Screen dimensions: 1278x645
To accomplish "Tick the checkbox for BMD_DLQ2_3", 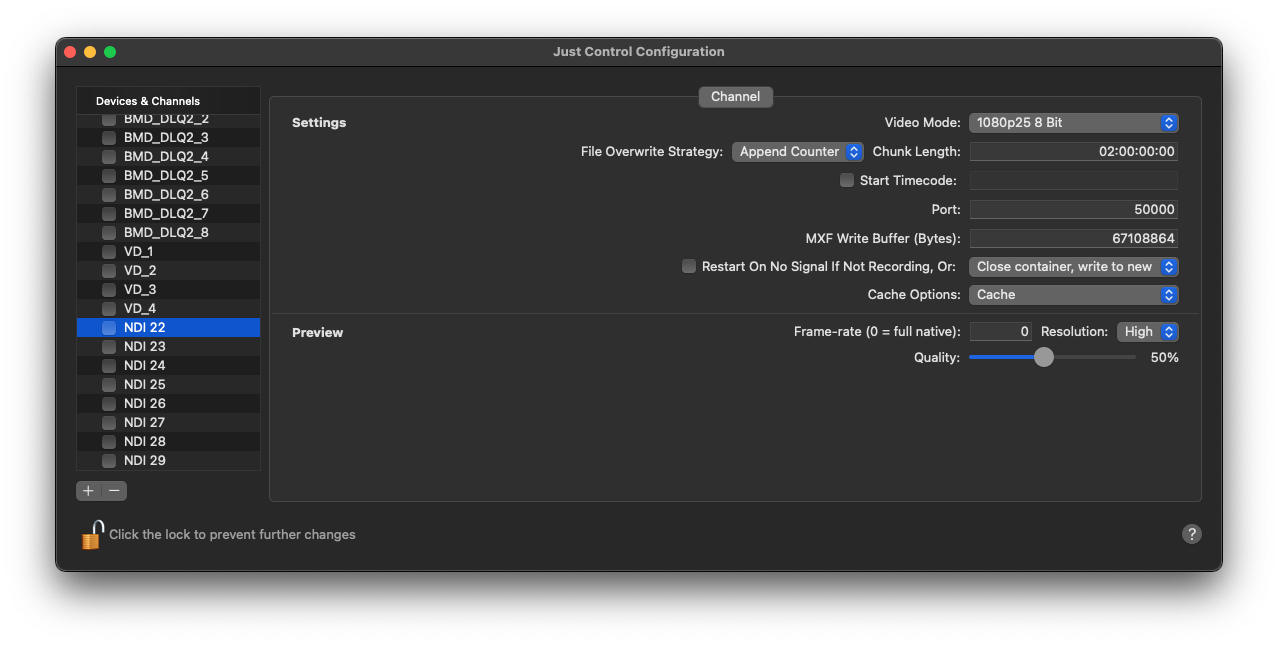I will 109,138.
